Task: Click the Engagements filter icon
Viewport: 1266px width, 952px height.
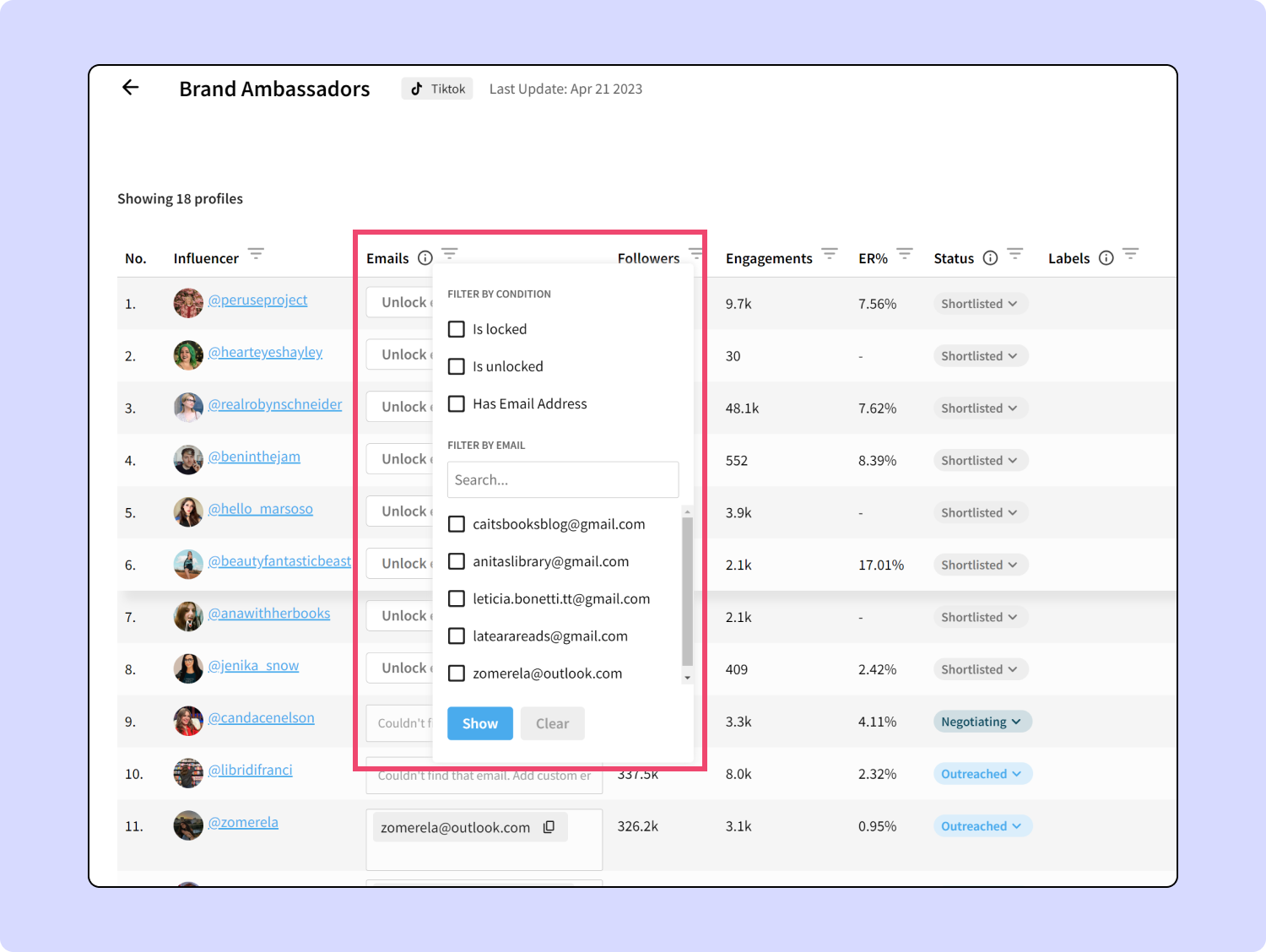Action: [x=830, y=253]
